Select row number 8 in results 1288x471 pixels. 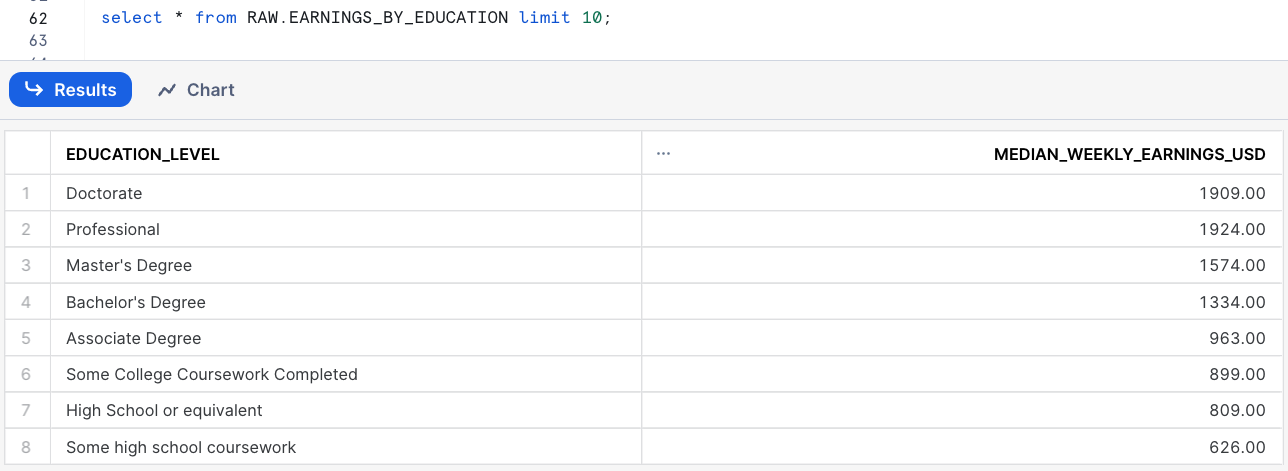point(26,447)
